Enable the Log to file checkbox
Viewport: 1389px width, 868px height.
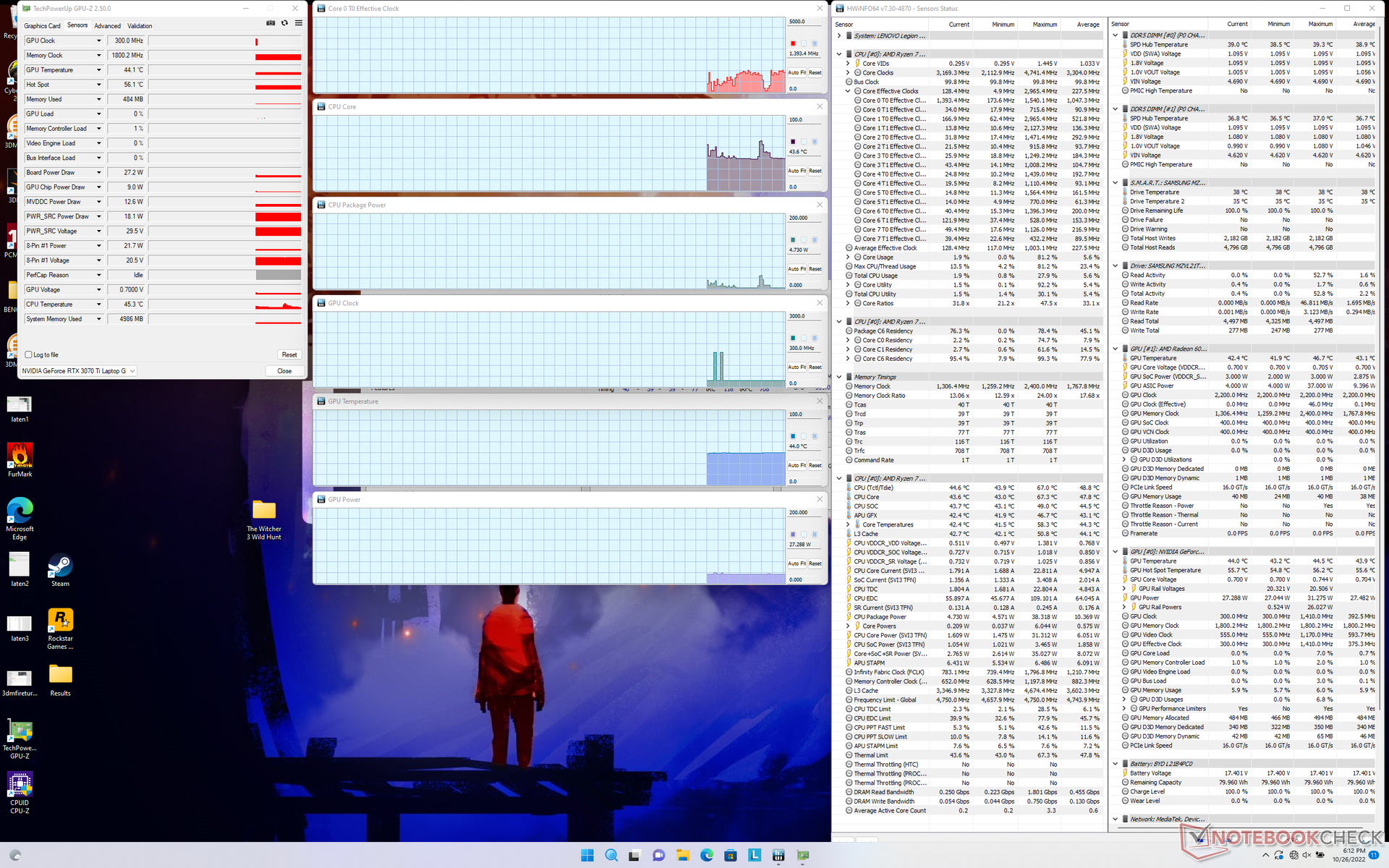[x=29, y=354]
